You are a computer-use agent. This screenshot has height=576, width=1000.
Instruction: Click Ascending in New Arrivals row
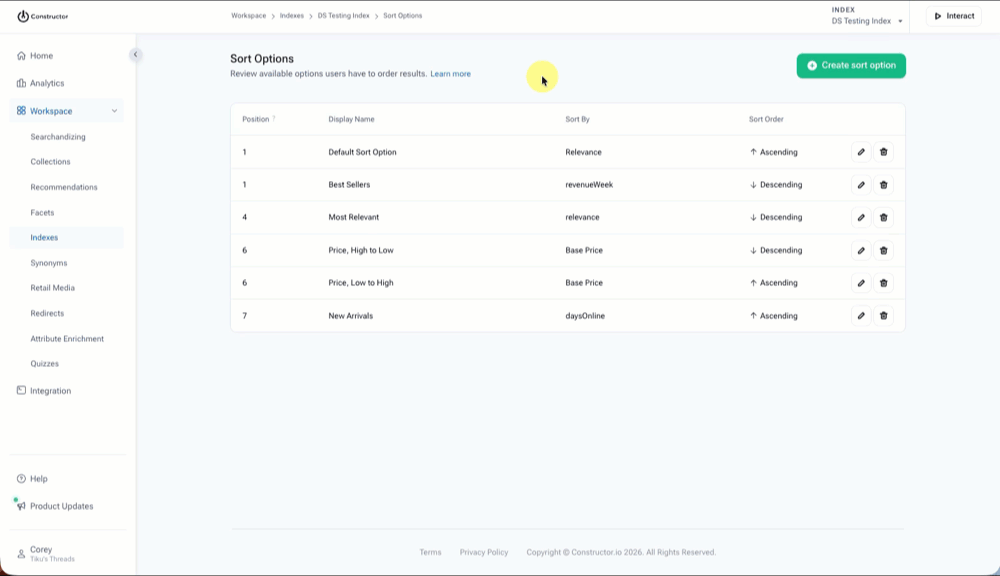(x=774, y=316)
